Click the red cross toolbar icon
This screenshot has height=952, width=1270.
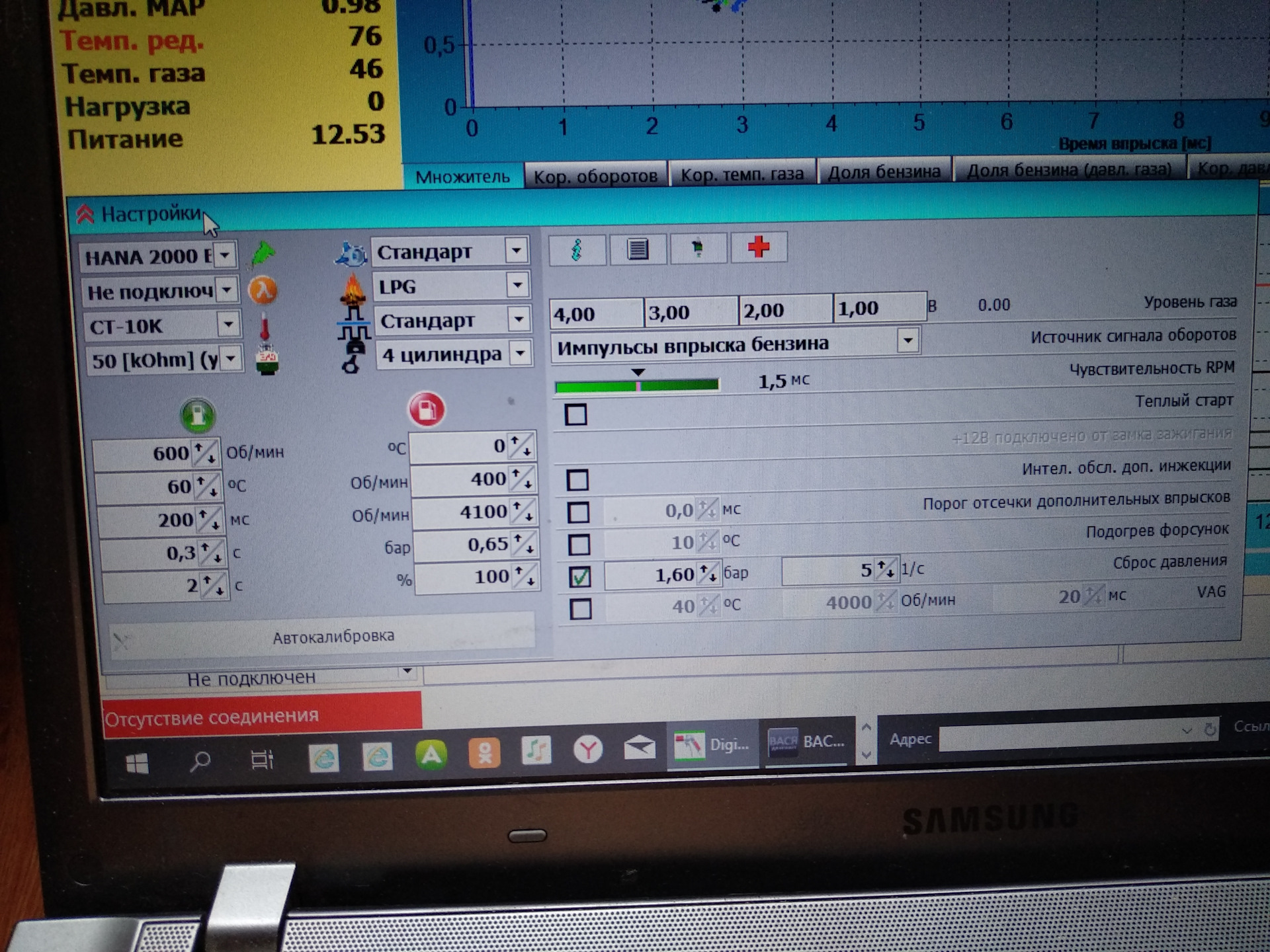[759, 248]
